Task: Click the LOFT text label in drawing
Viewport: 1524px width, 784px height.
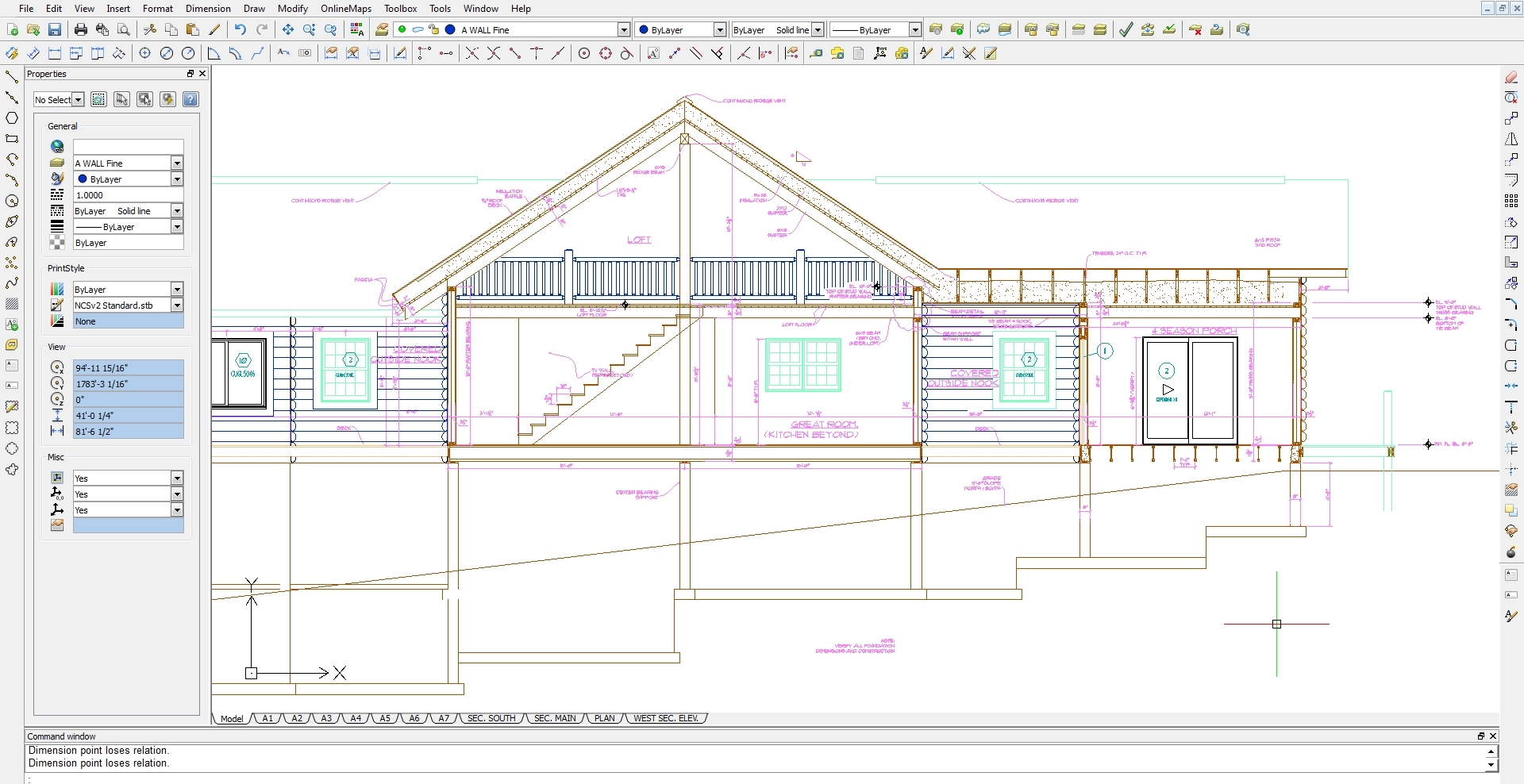Action: coord(639,240)
